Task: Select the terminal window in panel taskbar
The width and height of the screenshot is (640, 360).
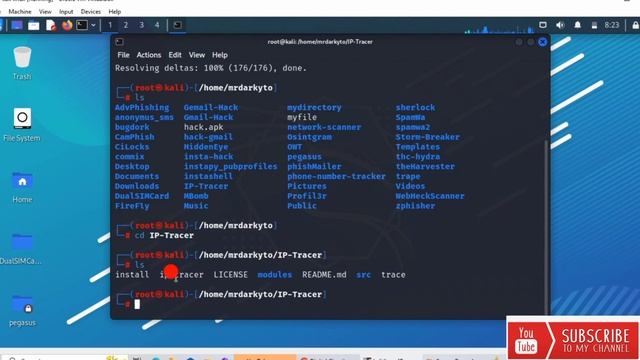Action: pos(178,25)
